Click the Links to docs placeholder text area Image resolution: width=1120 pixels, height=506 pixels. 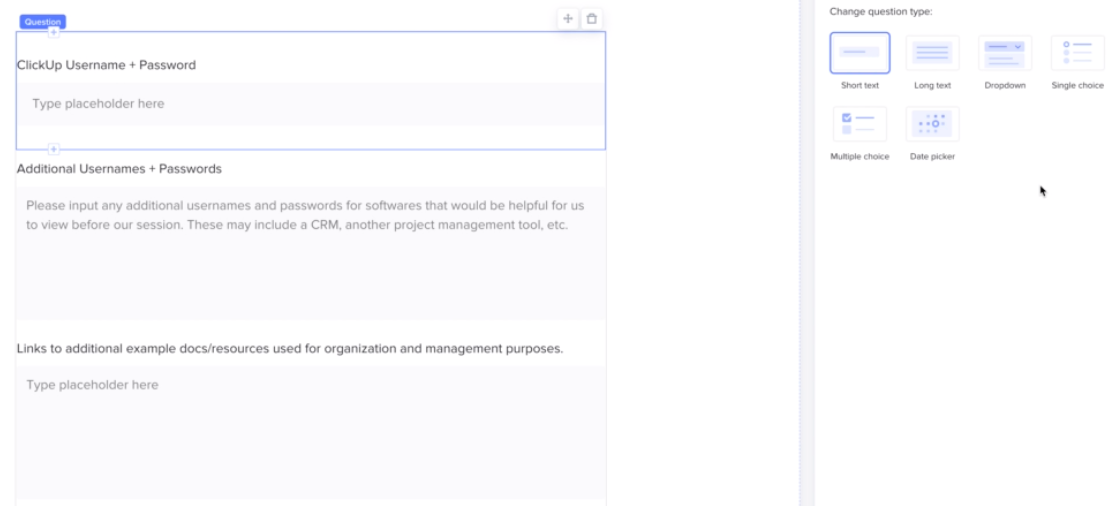[310, 430]
